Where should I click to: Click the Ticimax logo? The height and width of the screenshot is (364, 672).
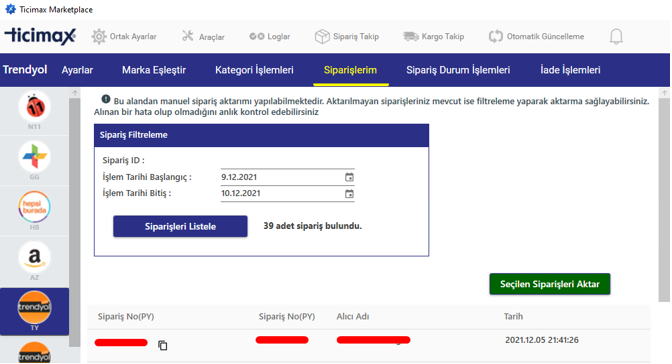click(40, 36)
